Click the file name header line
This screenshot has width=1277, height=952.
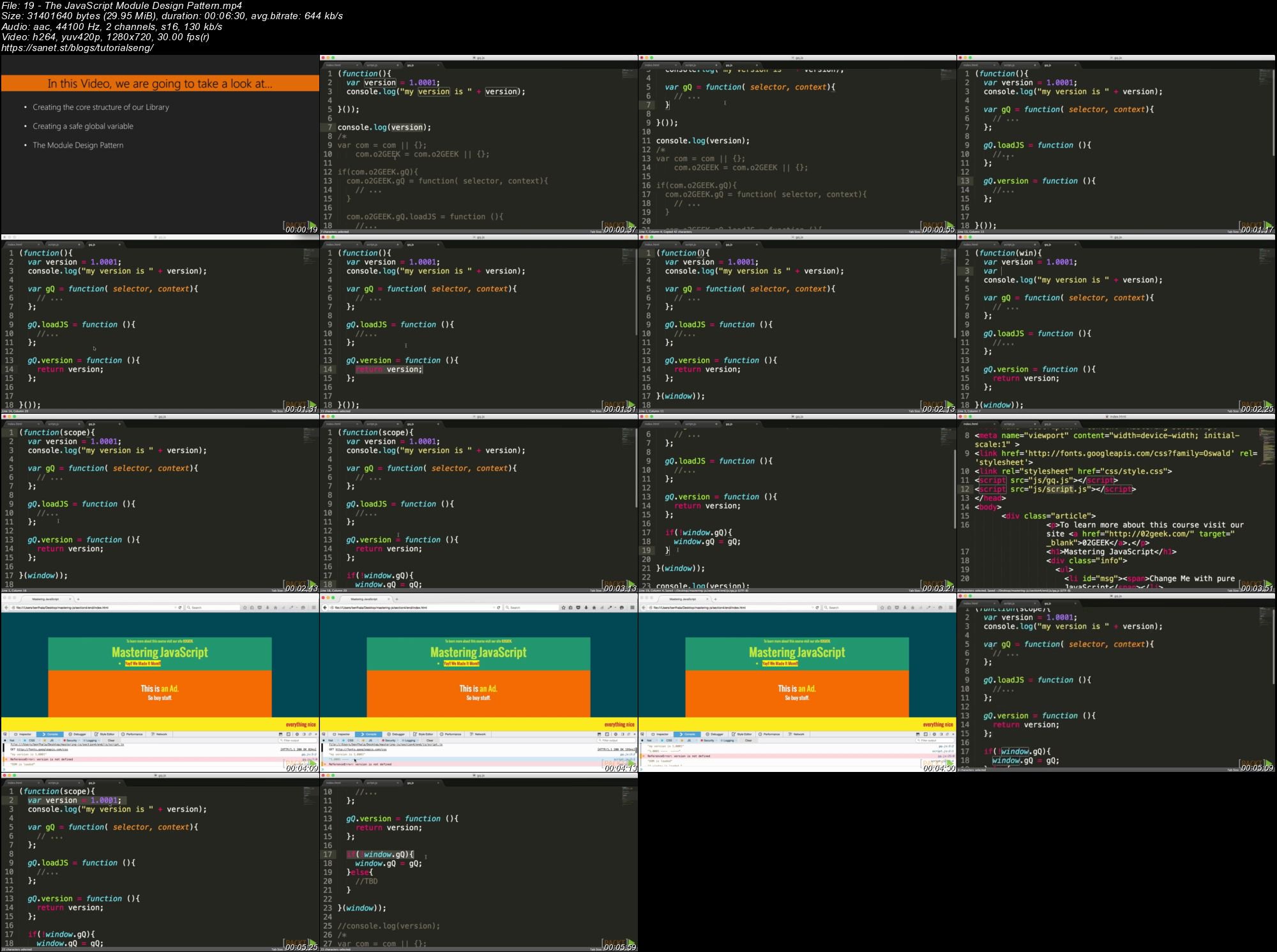point(122,6)
